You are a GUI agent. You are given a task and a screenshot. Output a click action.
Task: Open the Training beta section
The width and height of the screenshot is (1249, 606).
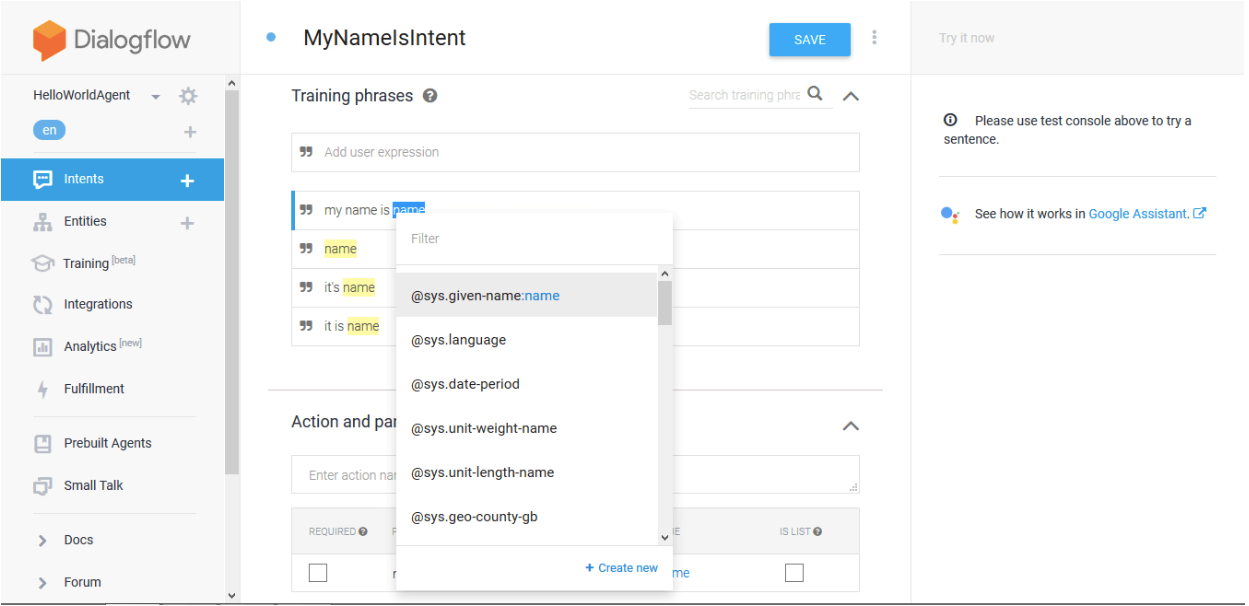[x=41, y=262]
